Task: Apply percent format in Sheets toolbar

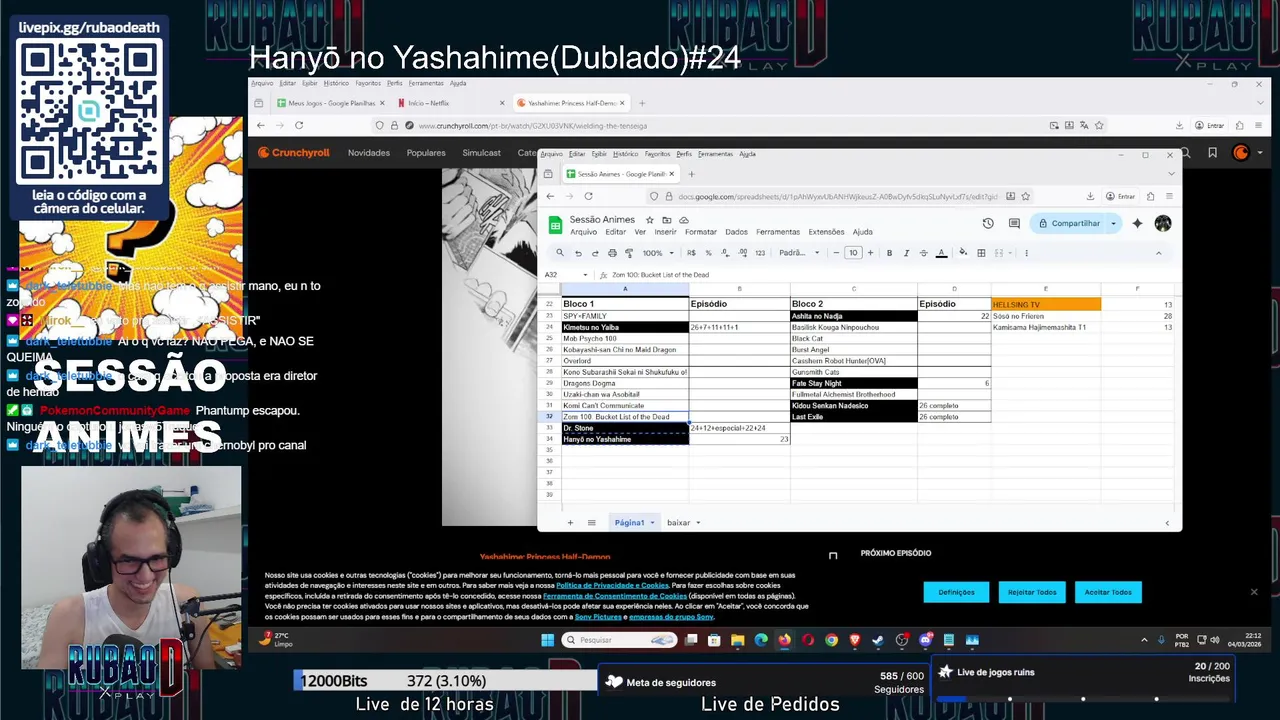Action: click(708, 253)
